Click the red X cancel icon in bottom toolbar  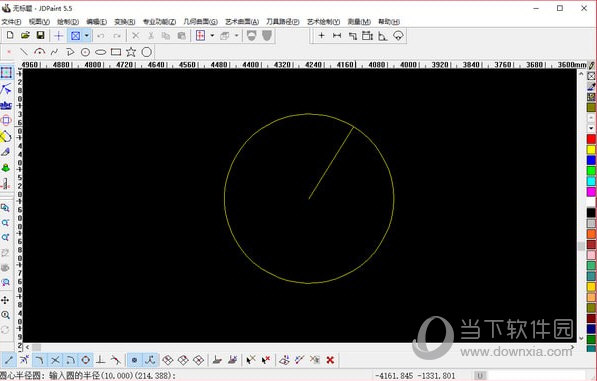pyautogui.click(x=330, y=360)
